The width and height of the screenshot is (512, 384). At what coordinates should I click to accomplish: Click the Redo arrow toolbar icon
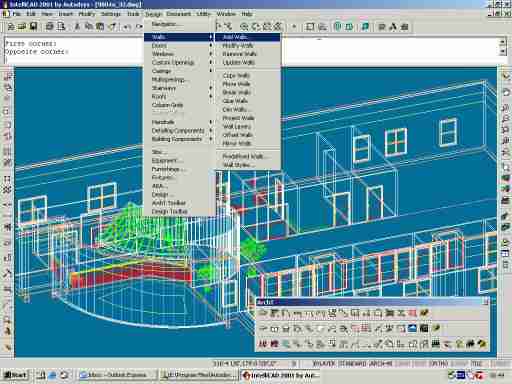(x=139, y=27)
